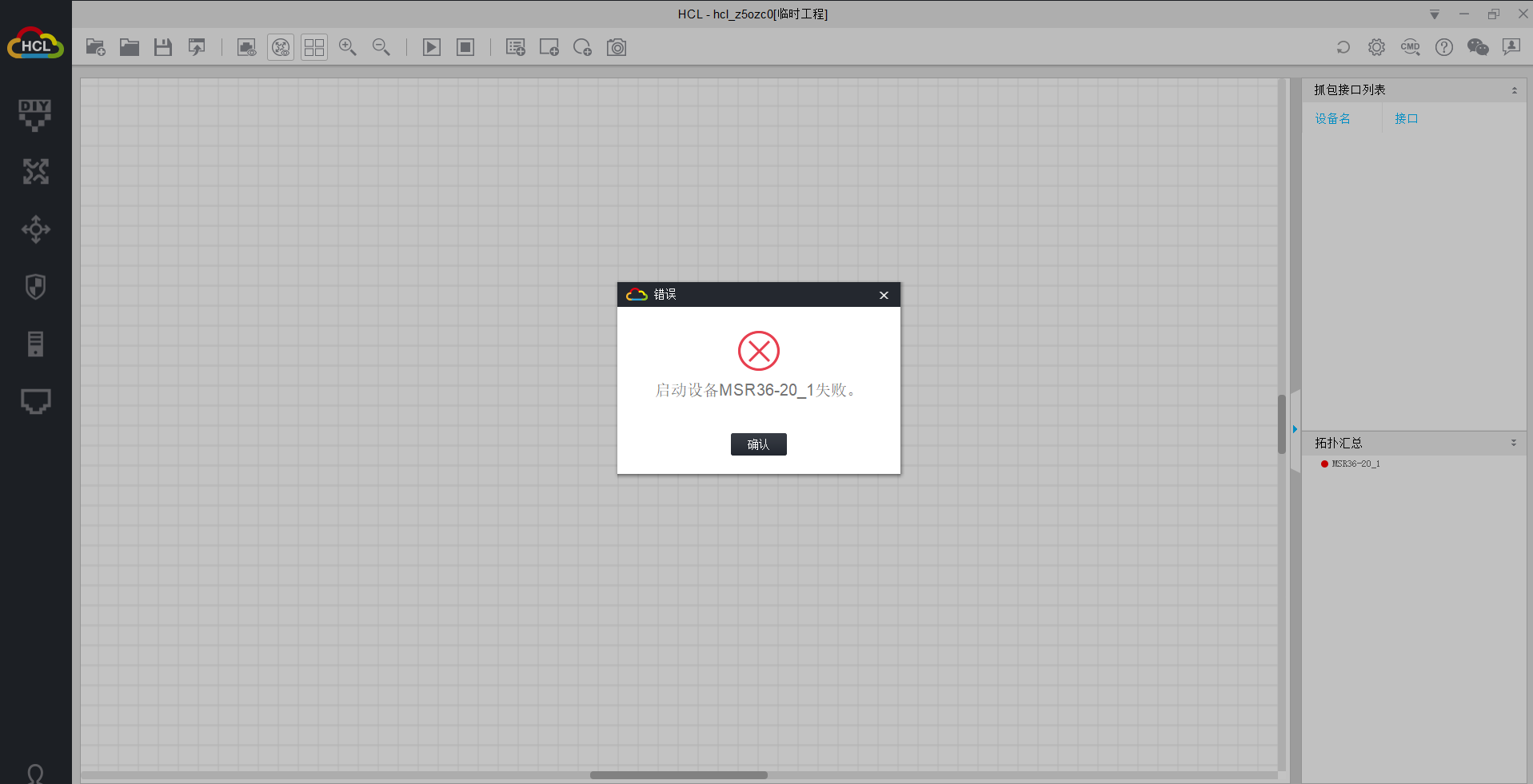1533x784 pixels.
Task: Click the canvas vertical scrollbar thumb
Action: click(x=1281, y=424)
